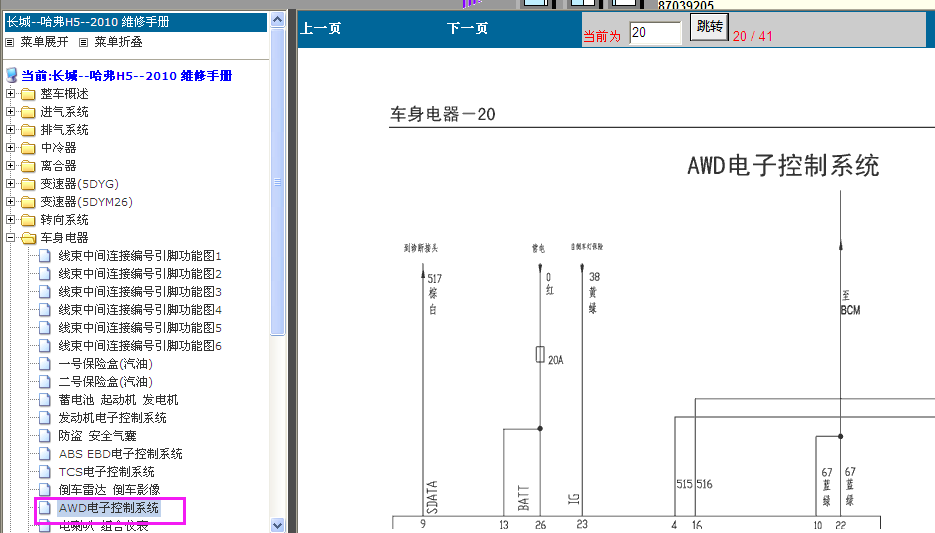Click the open 车身电器 folder icon
The width and height of the screenshot is (935, 533).
coord(29,238)
